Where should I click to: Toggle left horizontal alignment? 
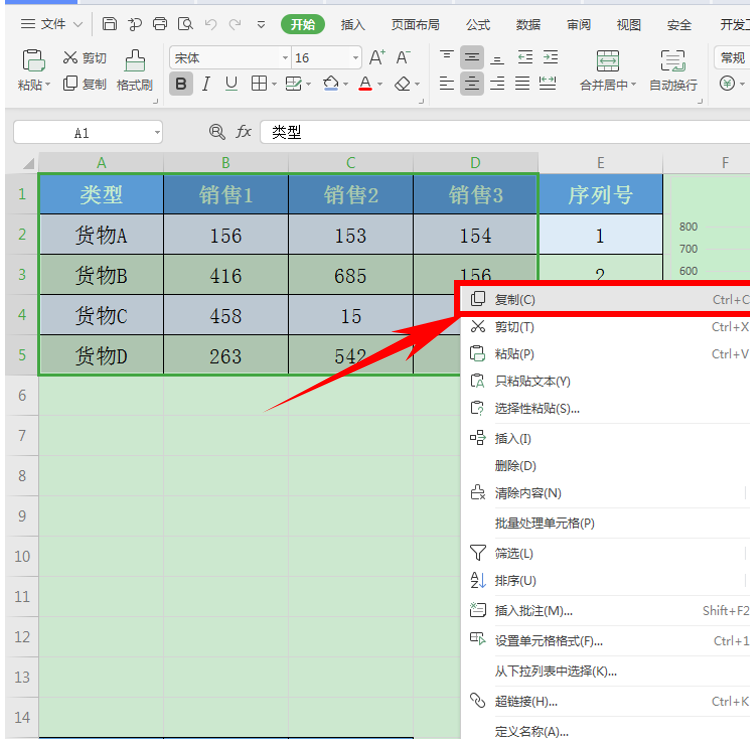coord(447,84)
